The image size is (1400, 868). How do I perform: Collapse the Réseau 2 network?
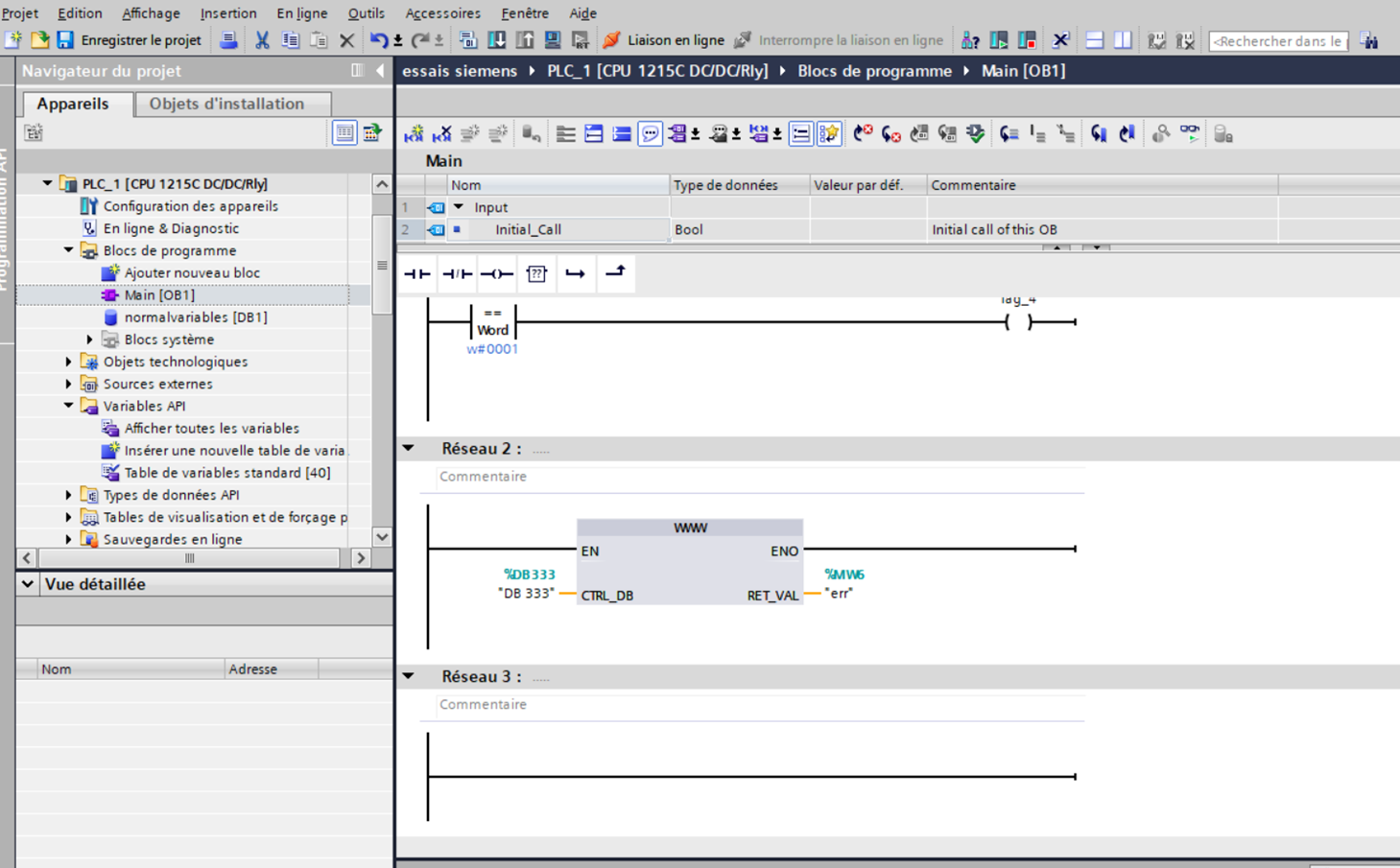point(409,448)
